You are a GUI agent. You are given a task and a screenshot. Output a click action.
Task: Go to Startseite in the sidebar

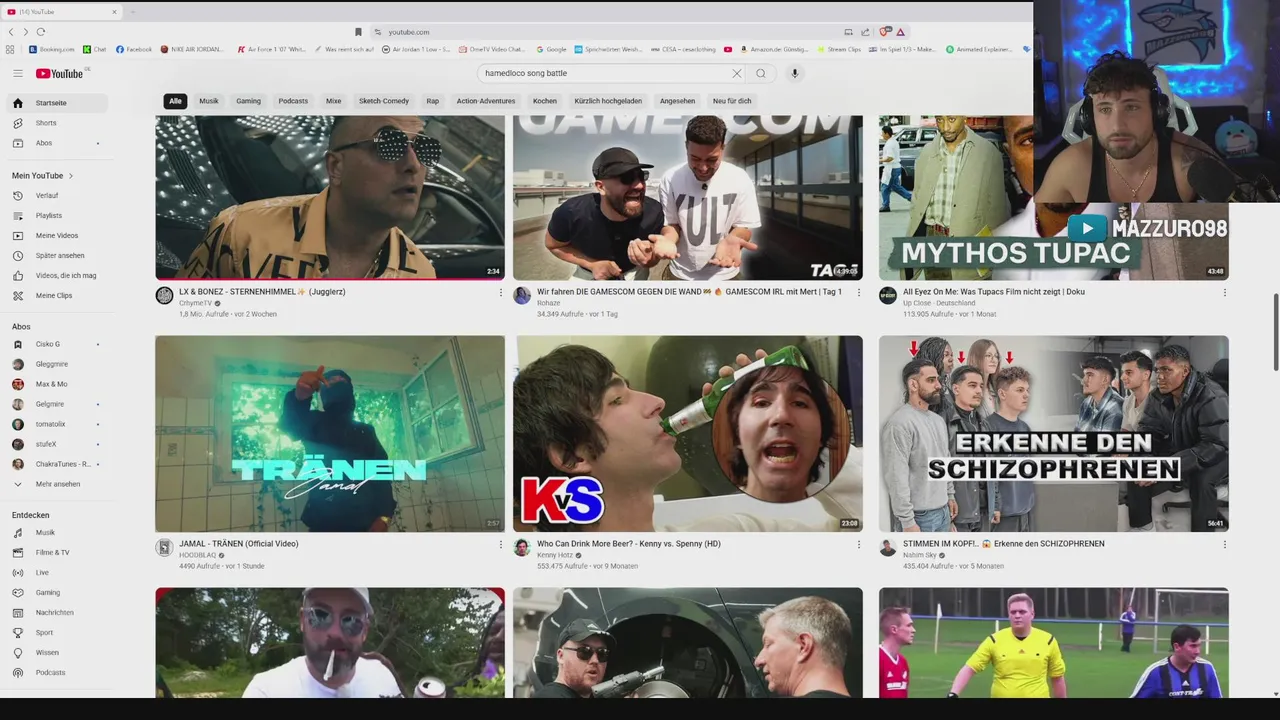(58, 103)
